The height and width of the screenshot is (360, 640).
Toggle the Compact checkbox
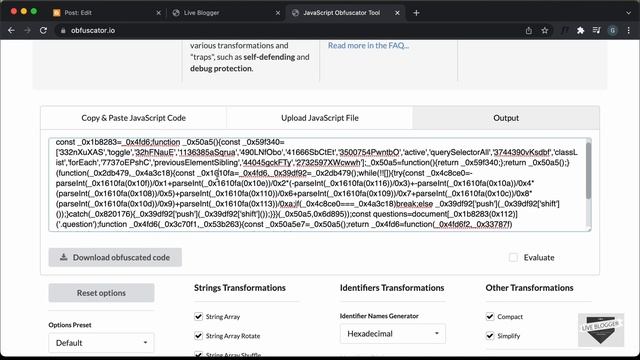[490, 316]
